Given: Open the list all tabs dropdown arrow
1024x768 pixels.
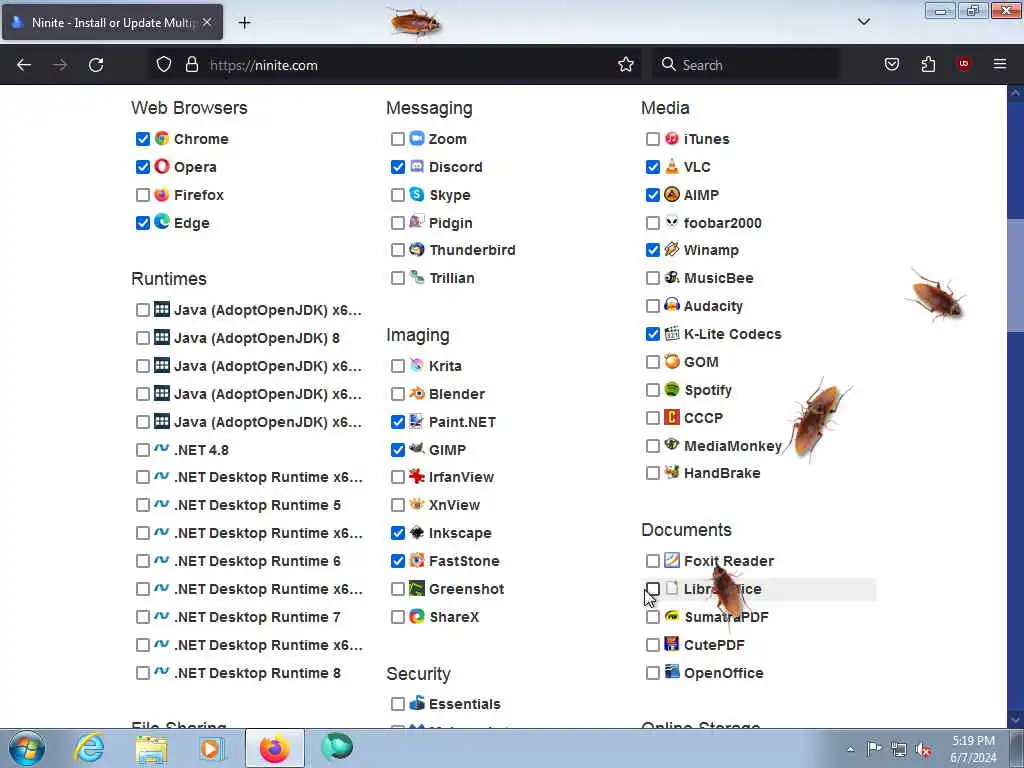Looking at the screenshot, I should [x=863, y=22].
